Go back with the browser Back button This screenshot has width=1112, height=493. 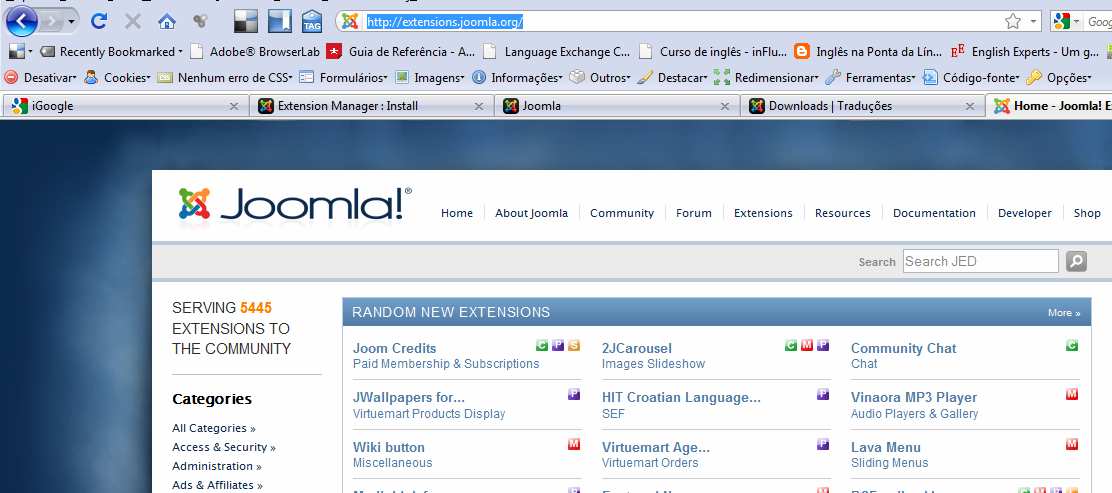21,21
